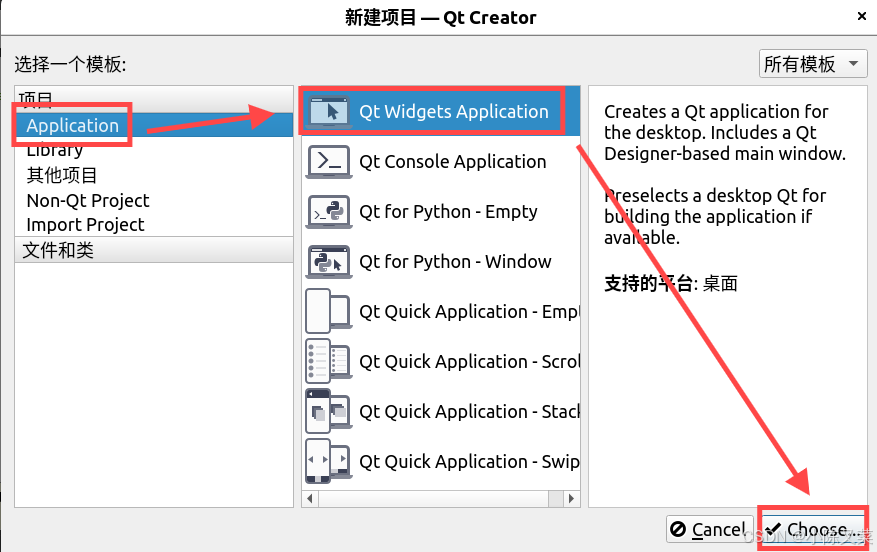Click the 文件和类 section header
This screenshot has height=552, width=877.
pyautogui.click(x=154, y=250)
